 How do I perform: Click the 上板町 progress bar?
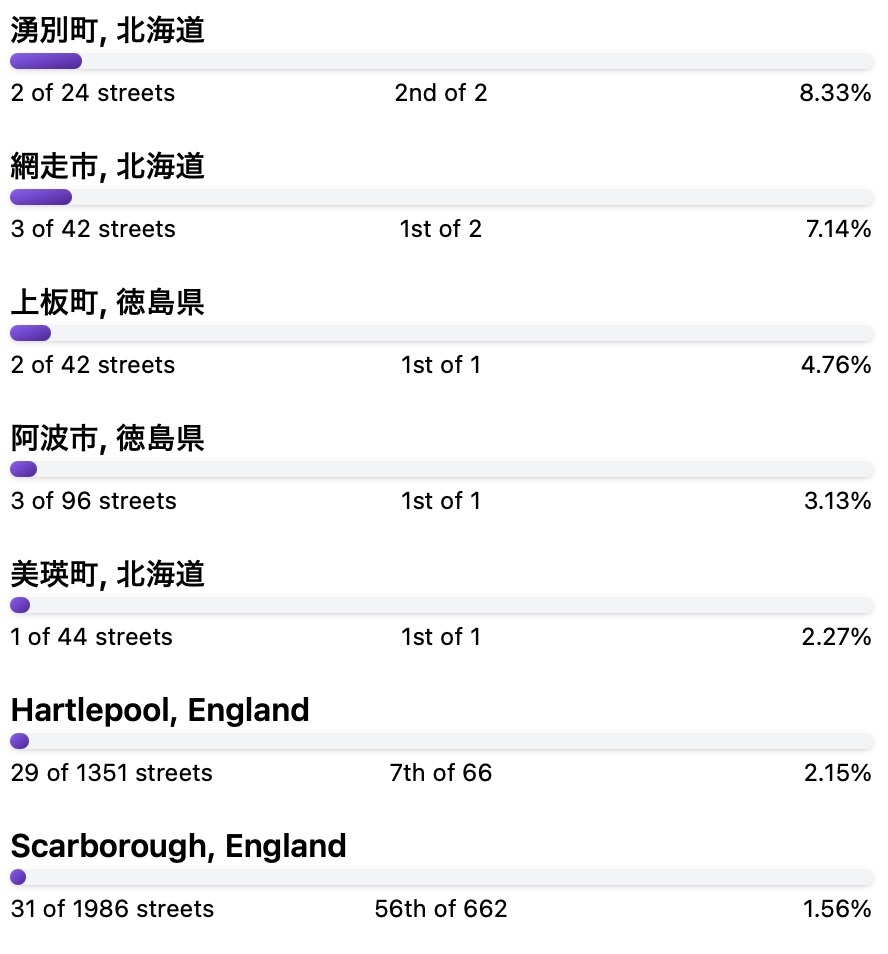442,333
